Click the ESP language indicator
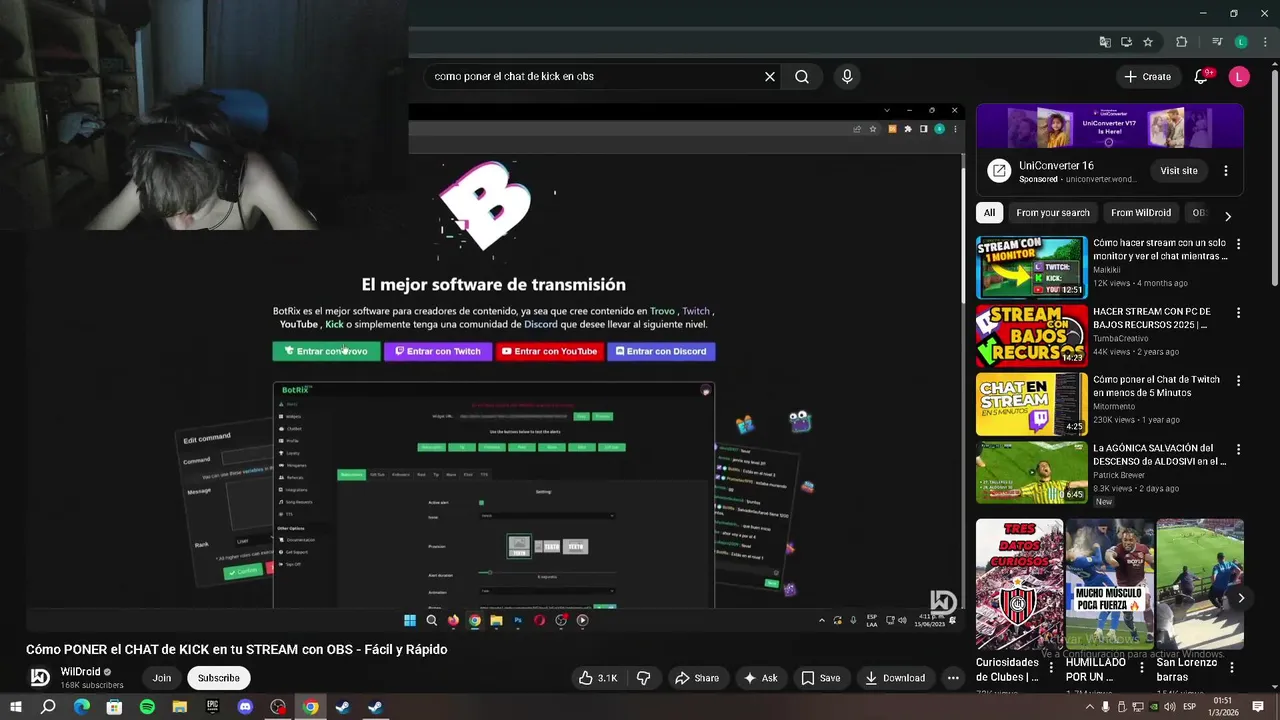 click(1190, 707)
